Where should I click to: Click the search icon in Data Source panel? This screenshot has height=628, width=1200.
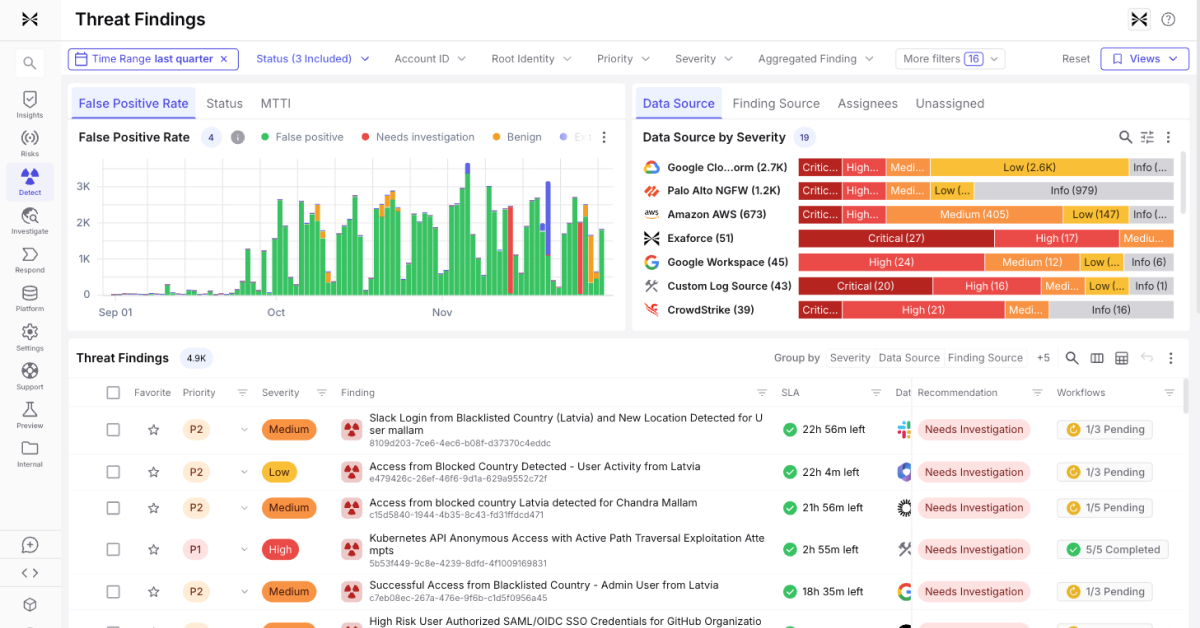click(1125, 137)
